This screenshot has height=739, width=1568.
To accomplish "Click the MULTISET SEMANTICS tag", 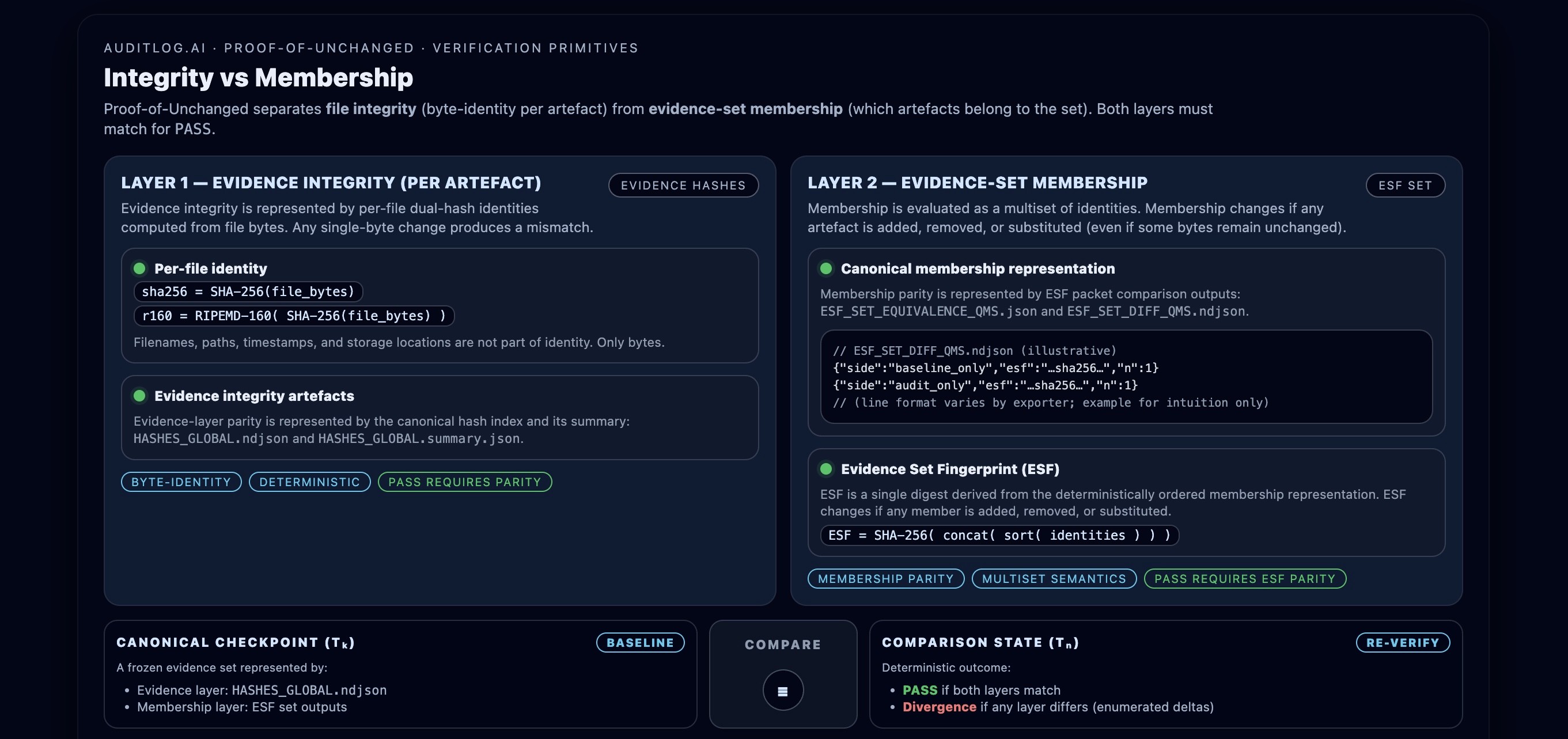I will pos(1054,578).
